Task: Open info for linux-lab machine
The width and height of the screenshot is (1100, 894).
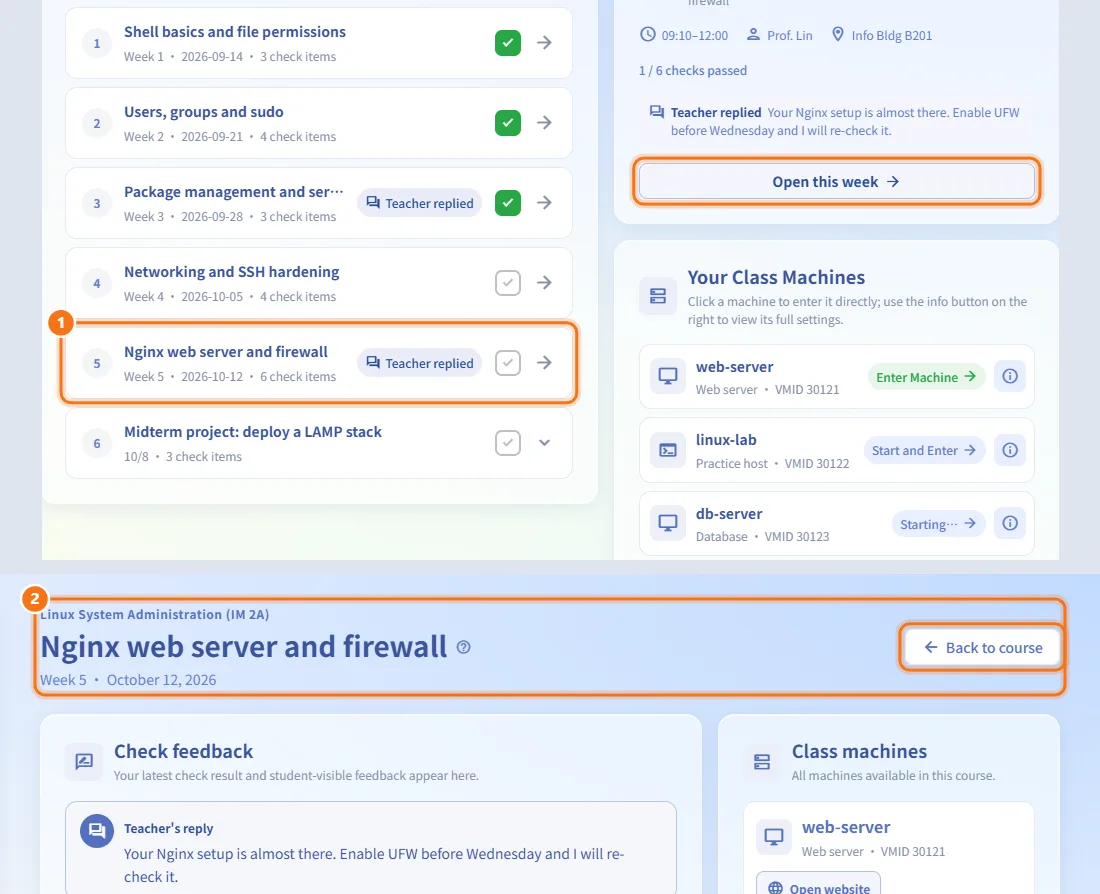Action: (1010, 450)
